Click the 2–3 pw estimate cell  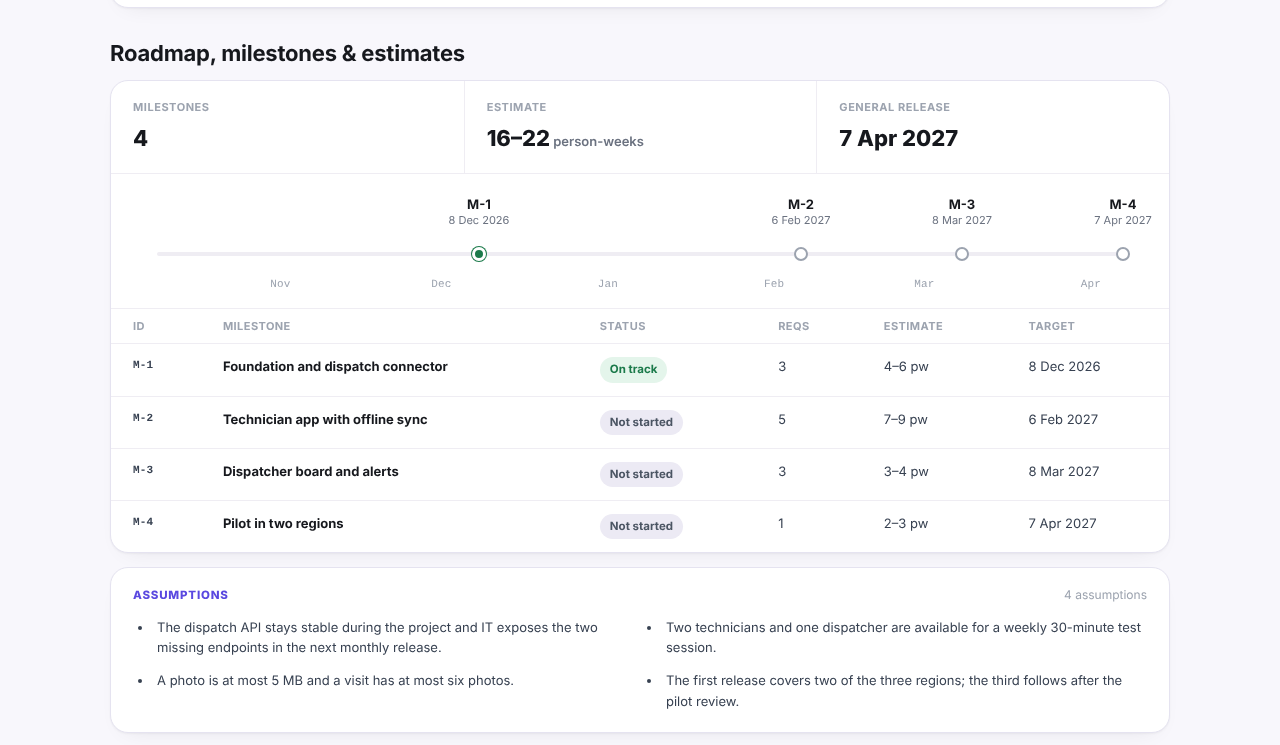pos(906,524)
